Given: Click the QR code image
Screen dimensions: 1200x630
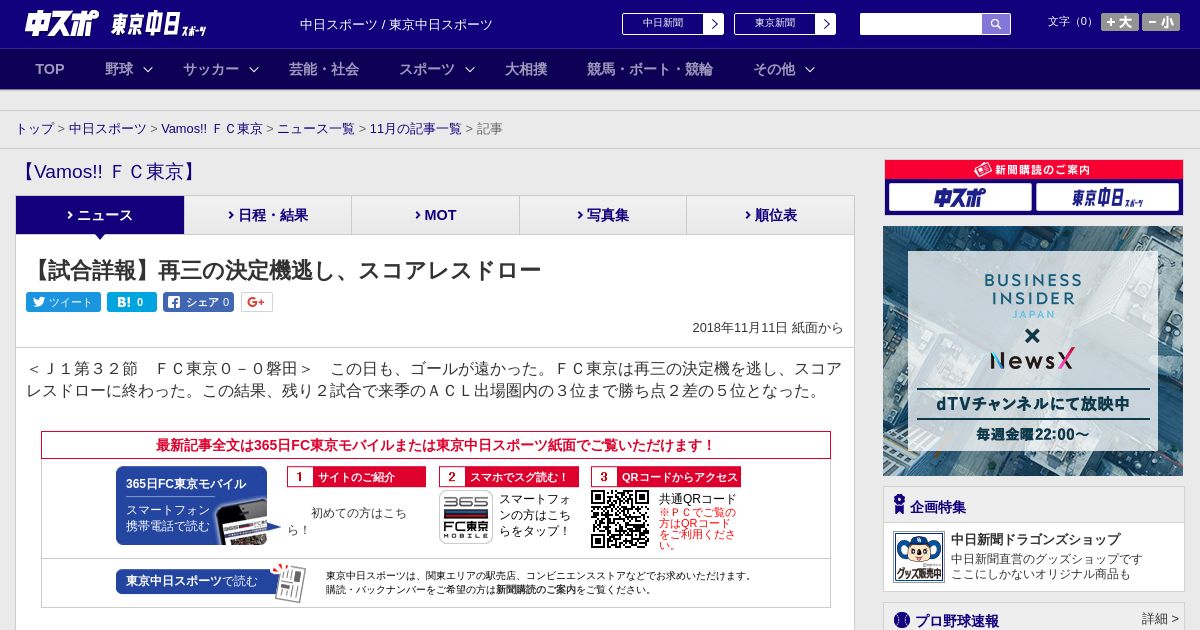Looking at the screenshot, I should pyautogui.click(x=620, y=519).
